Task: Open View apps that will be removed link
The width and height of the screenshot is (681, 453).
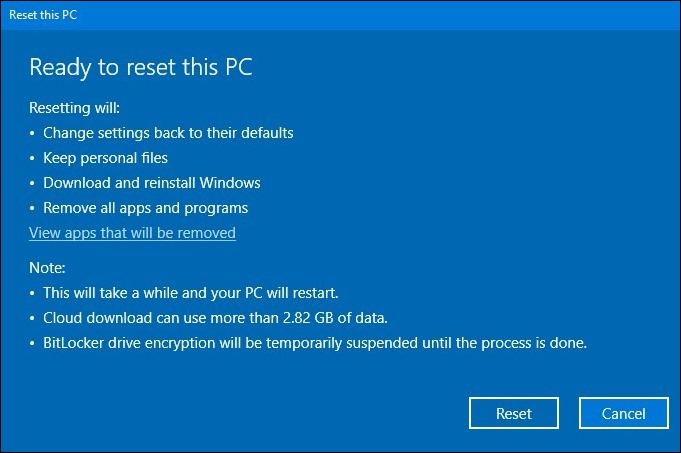Action: (x=132, y=233)
